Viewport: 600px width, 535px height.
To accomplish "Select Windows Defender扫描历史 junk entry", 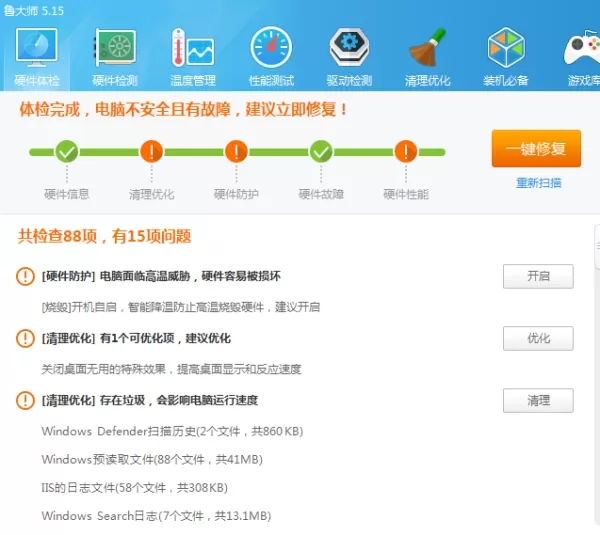I will coord(172,431).
